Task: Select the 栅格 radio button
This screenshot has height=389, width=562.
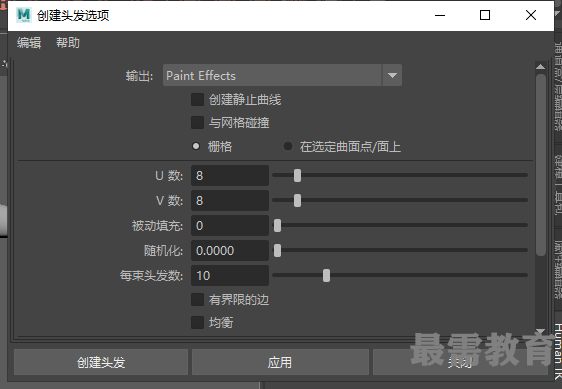Action: pyautogui.click(x=196, y=146)
